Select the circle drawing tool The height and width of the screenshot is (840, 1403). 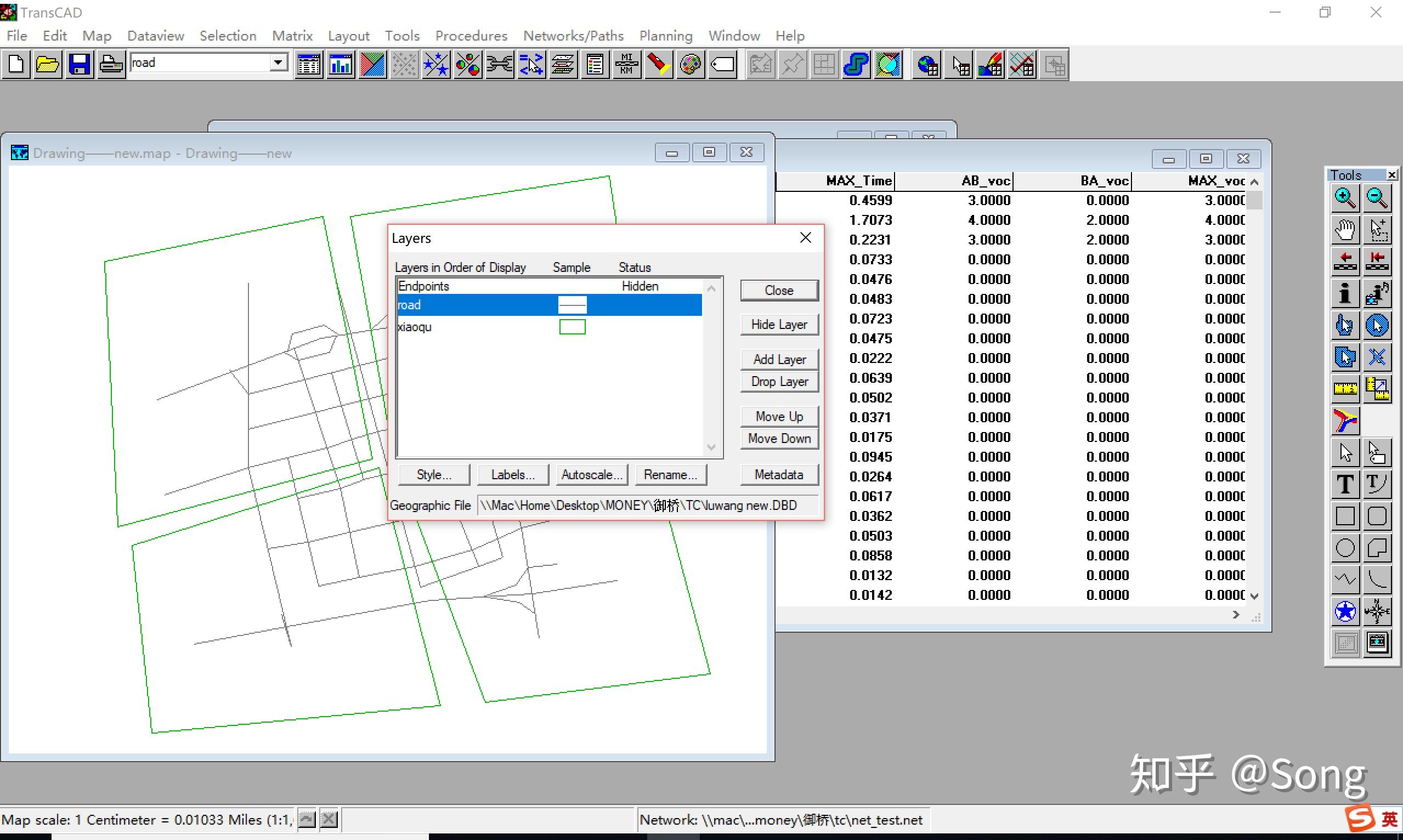pyautogui.click(x=1345, y=548)
